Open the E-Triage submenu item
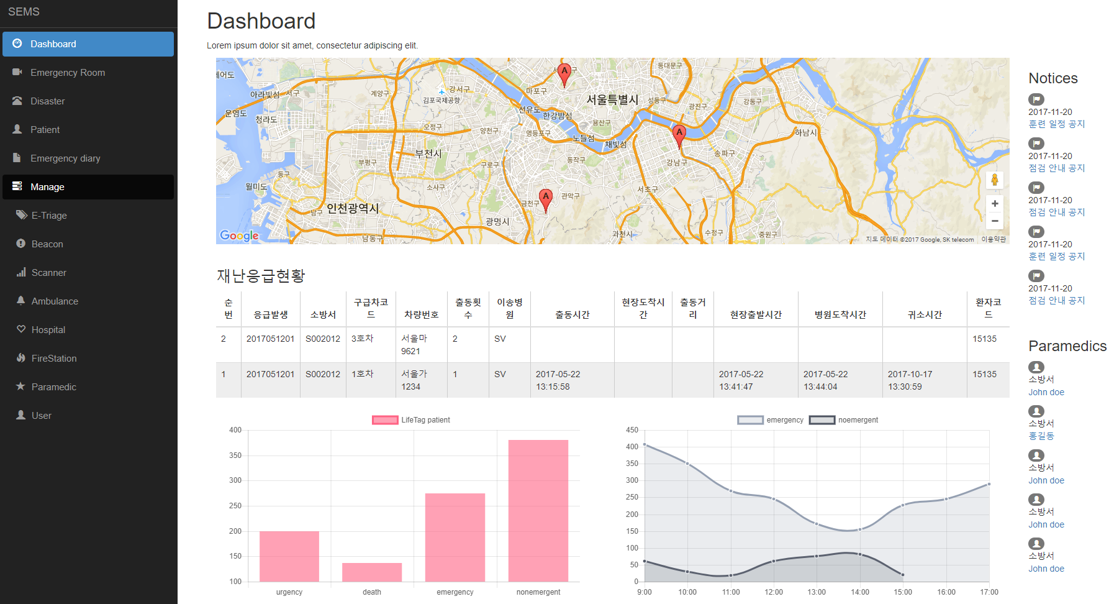 tap(88, 215)
